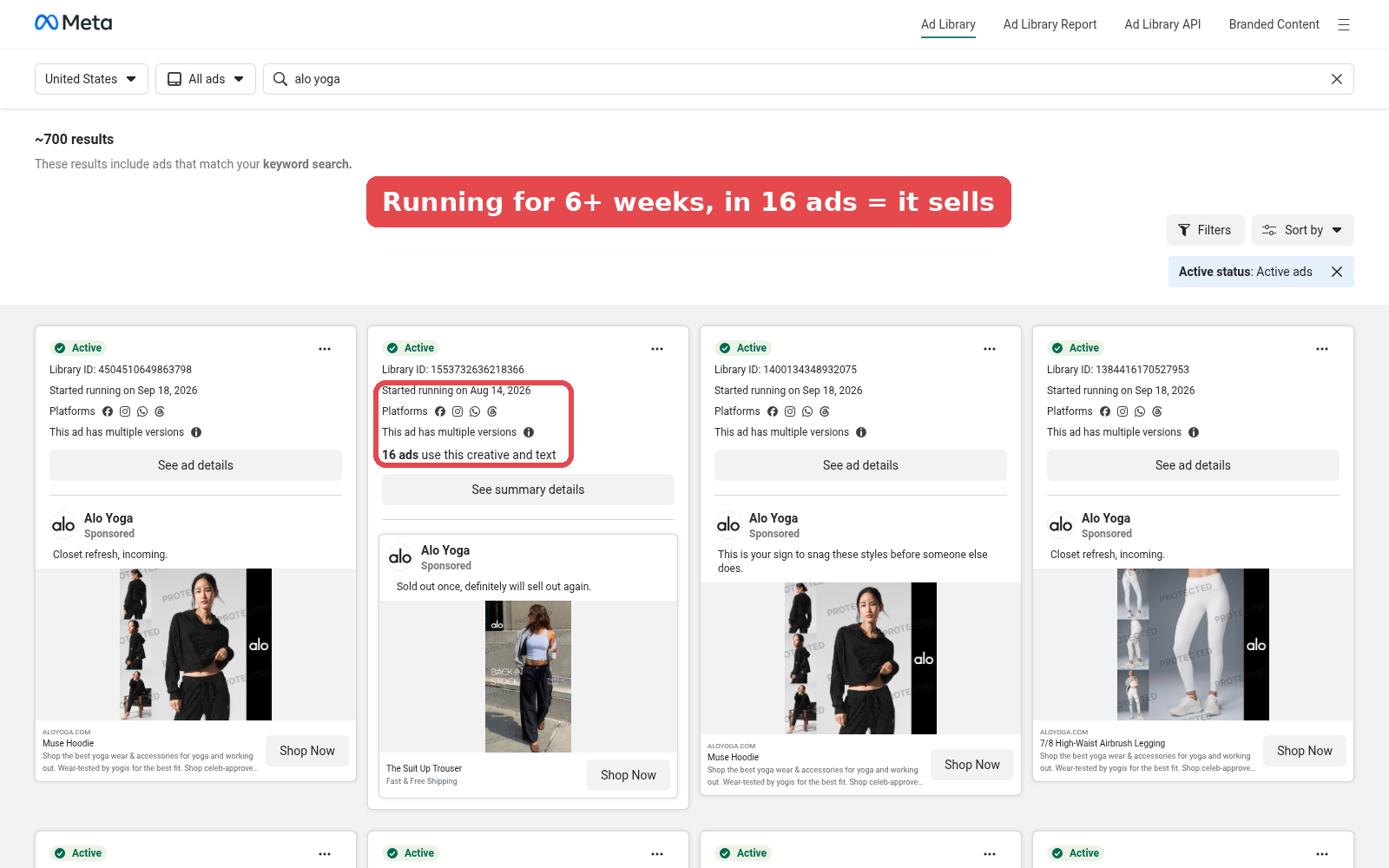
Task: Focus the alo yoga search field
Action: pyautogui.click(x=808, y=79)
